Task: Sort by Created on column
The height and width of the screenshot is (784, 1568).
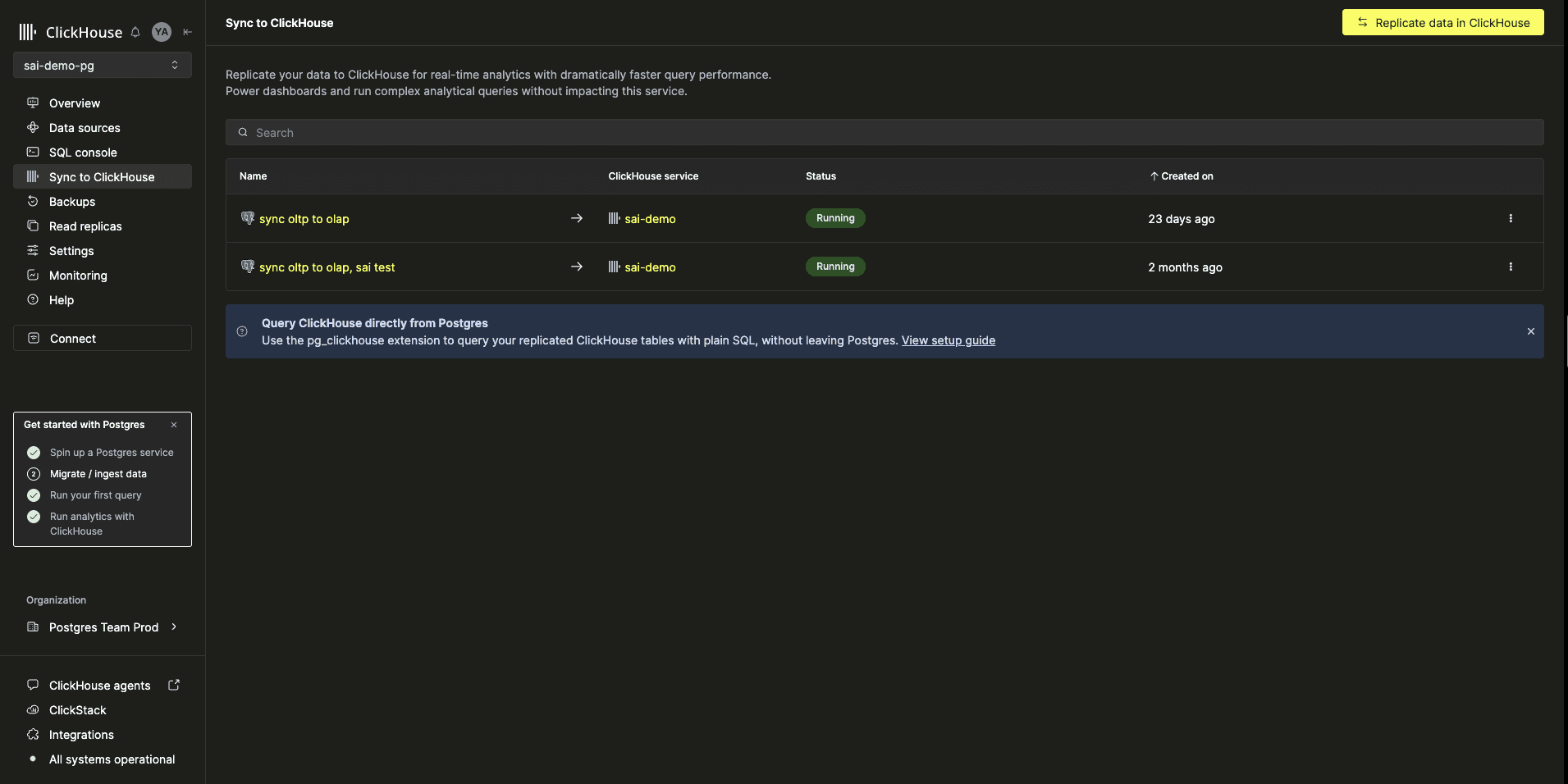Action: click(1182, 176)
